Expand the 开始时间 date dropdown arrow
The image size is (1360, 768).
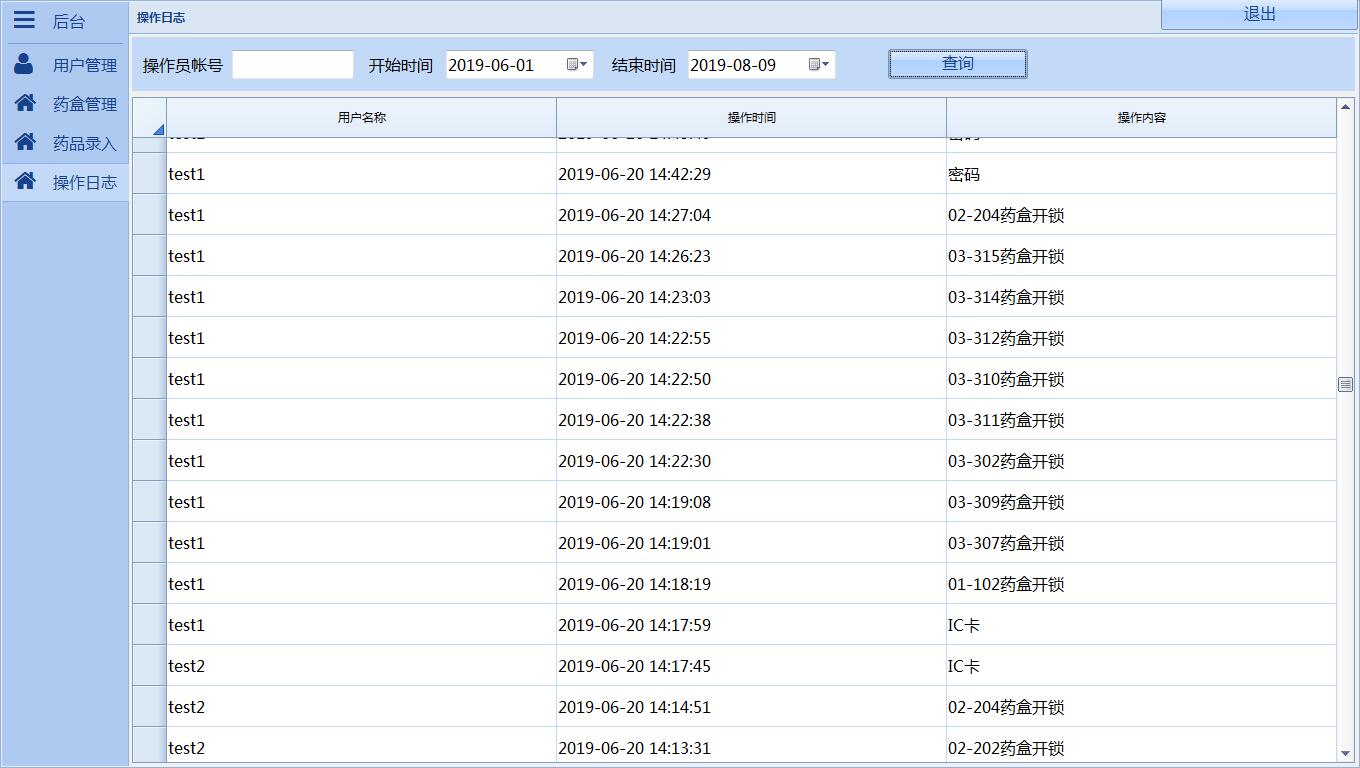[x=584, y=65]
